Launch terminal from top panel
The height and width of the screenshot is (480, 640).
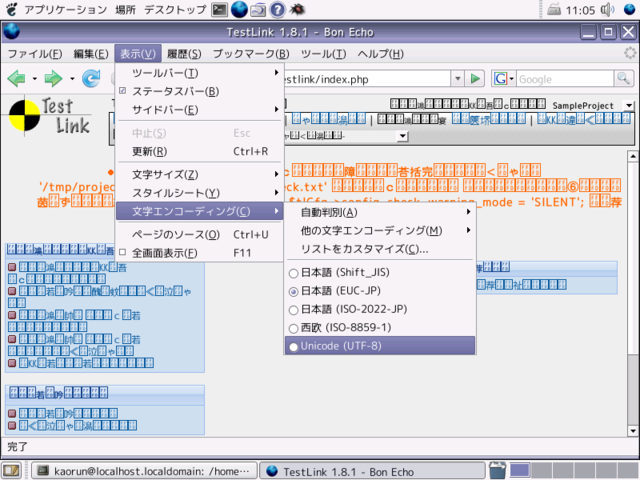coord(220,9)
